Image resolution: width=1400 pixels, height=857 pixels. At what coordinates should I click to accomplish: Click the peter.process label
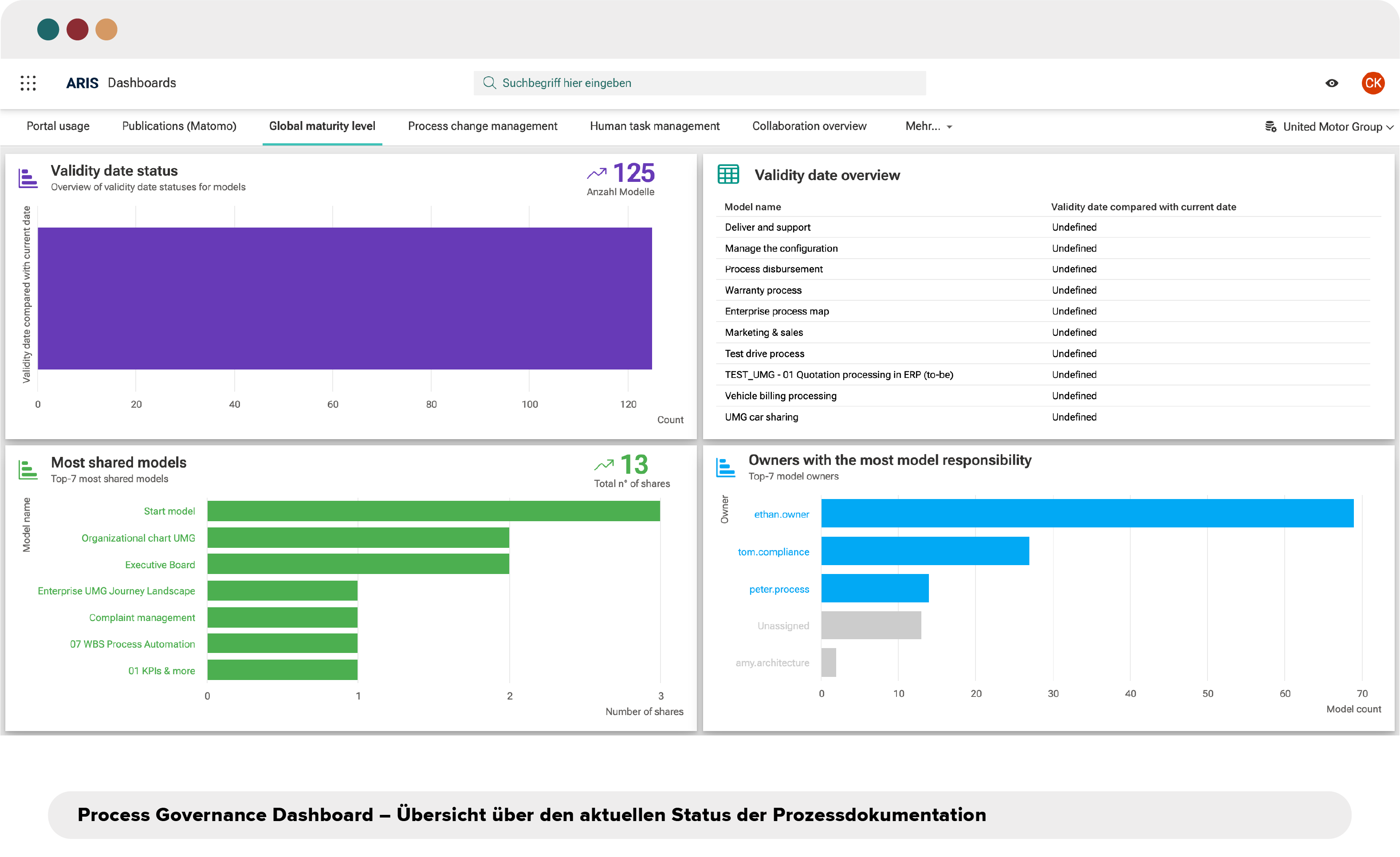(779, 590)
